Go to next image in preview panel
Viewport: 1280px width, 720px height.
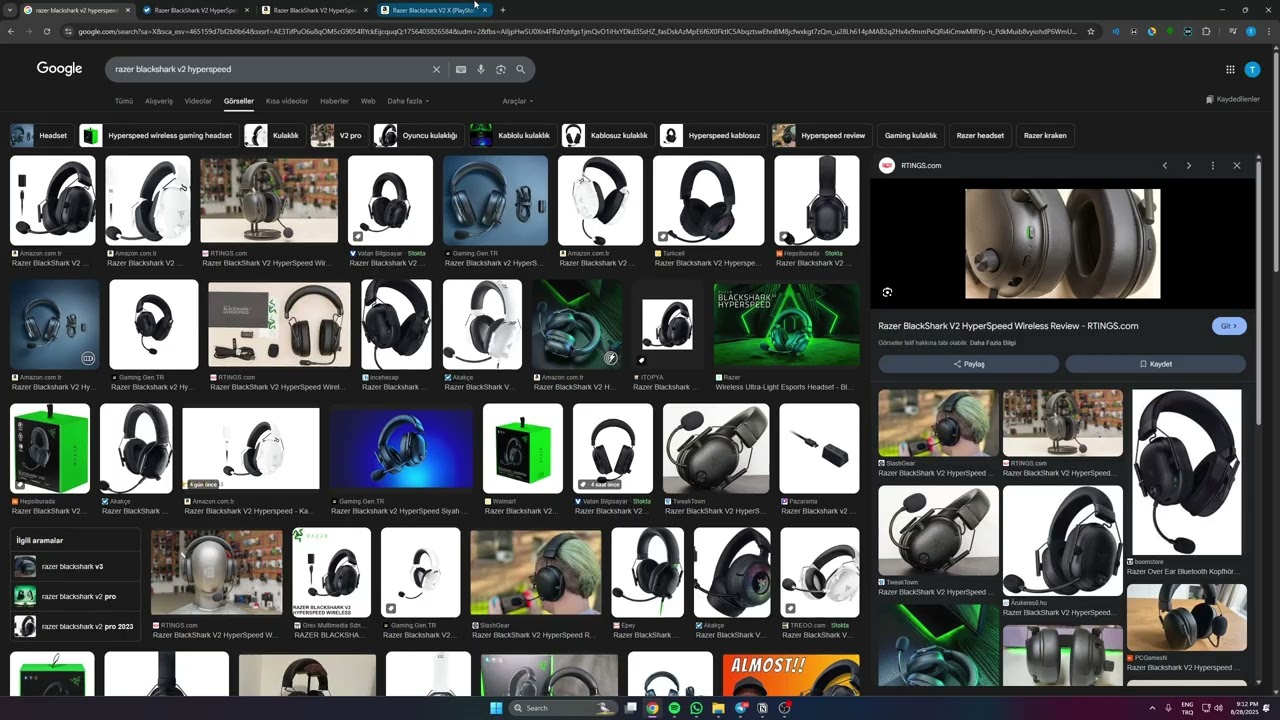pyautogui.click(x=1189, y=165)
